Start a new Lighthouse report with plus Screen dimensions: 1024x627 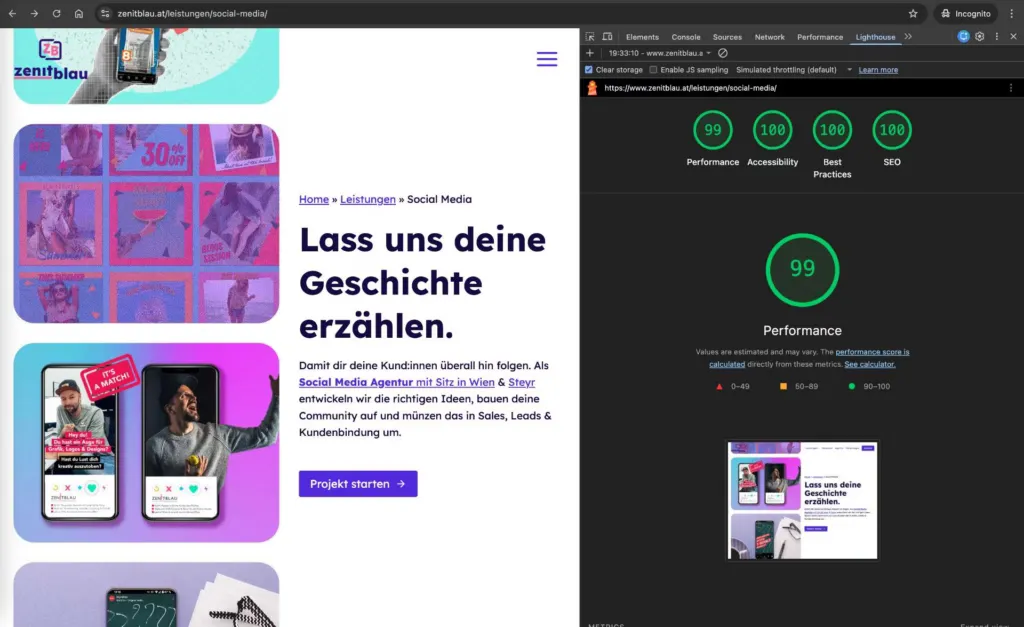point(590,53)
